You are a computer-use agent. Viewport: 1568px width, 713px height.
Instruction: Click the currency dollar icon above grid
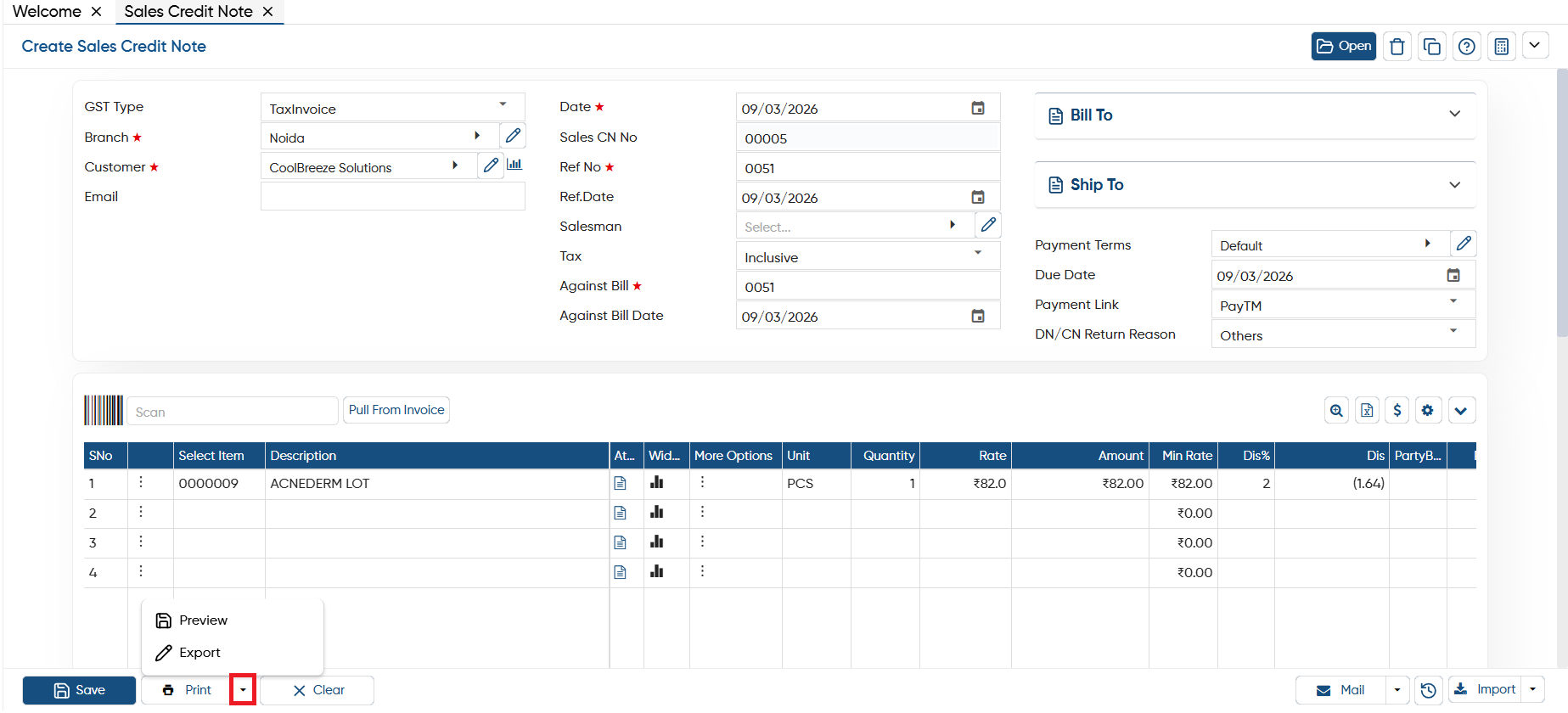click(1397, 411)
